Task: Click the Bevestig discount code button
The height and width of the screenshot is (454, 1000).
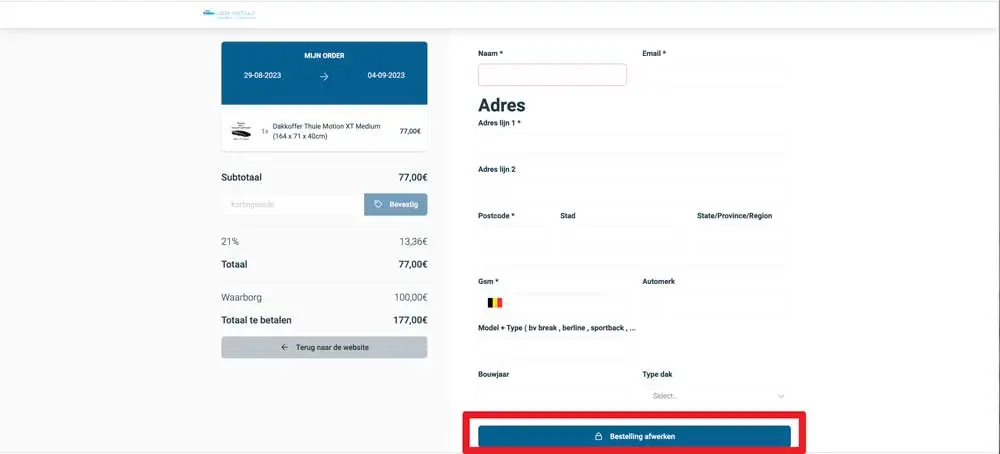Action: [x=395, y=204]
